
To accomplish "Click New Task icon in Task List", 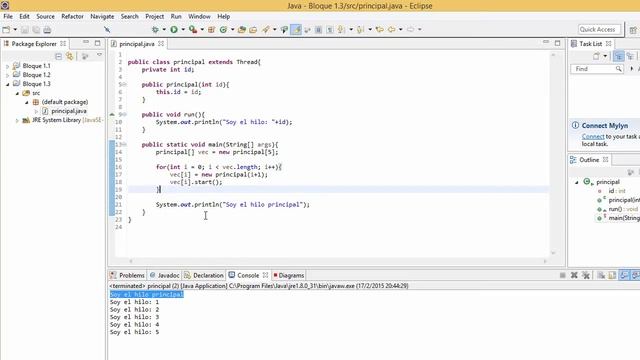I will pyautogui.click(x=597, y=56).
